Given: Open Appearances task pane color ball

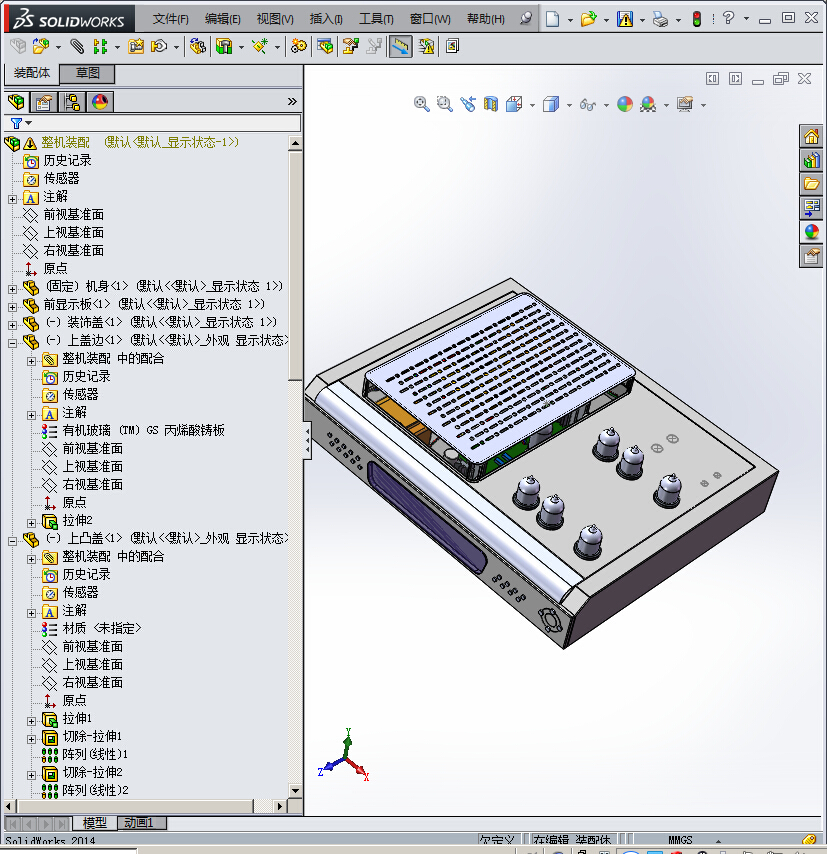Looking at the screenshot, I should 811,232.
